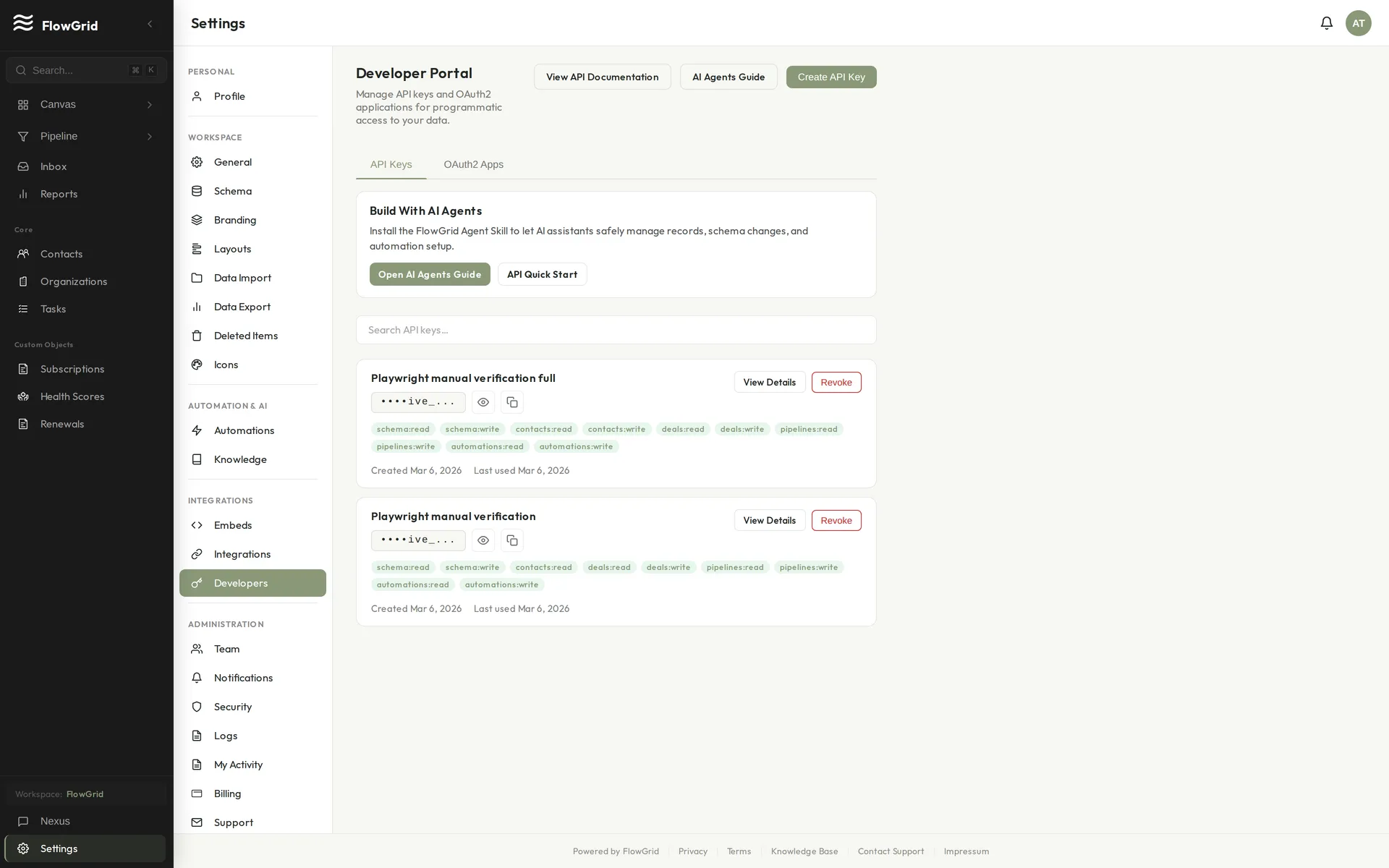Open Integrations settings

coord(252,554)
